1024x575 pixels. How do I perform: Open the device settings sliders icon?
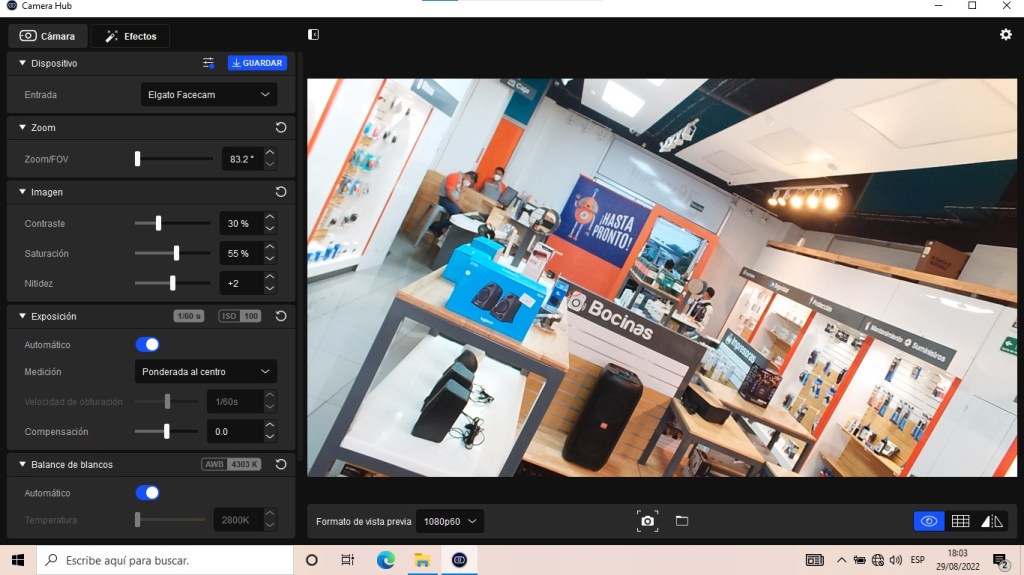pyautogui.click(x=208, y=63)
